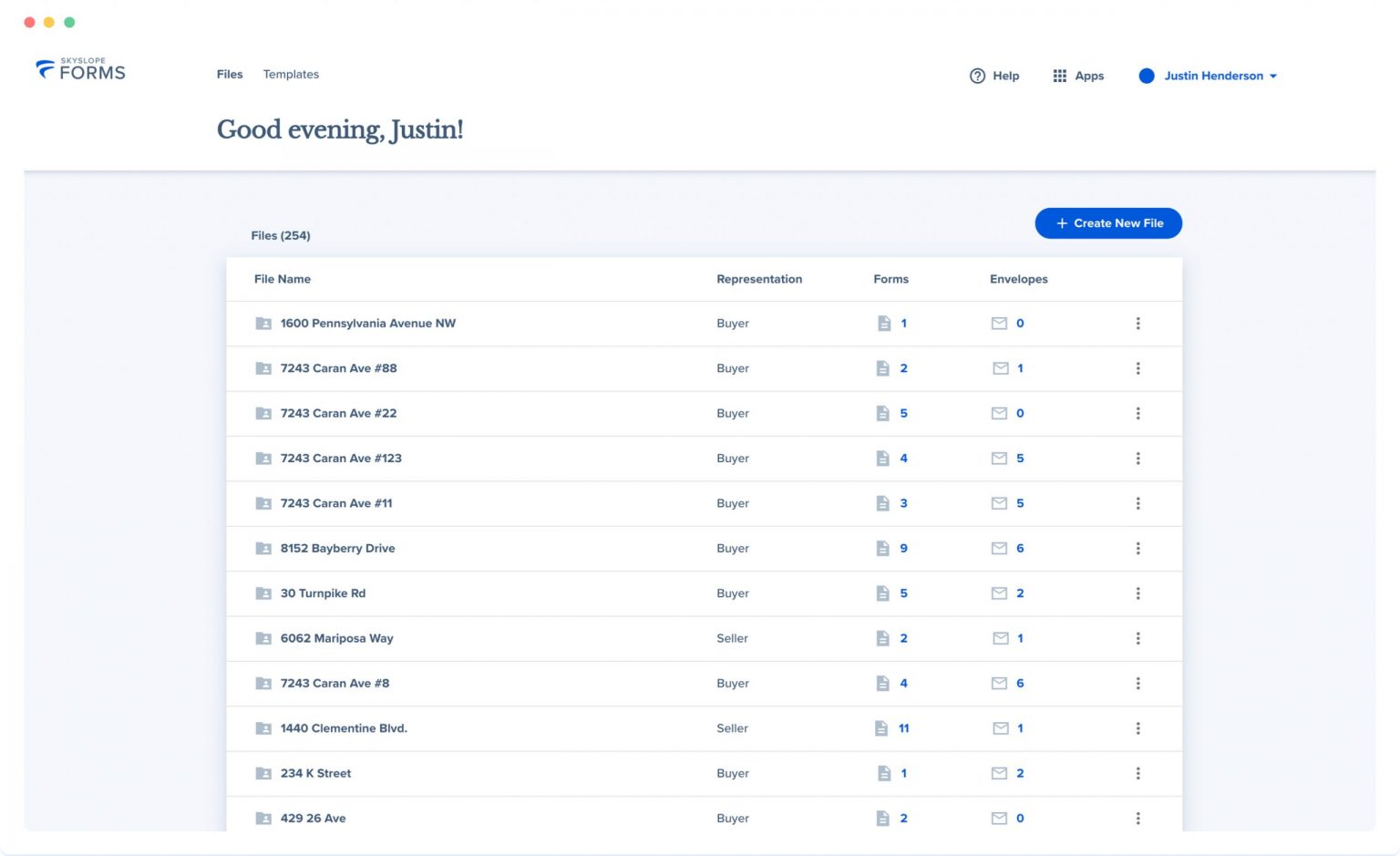The image size is (1400, 856).
Task: Click envelope icon for 6062 Mariposa Way
Action: point(1000,638)
